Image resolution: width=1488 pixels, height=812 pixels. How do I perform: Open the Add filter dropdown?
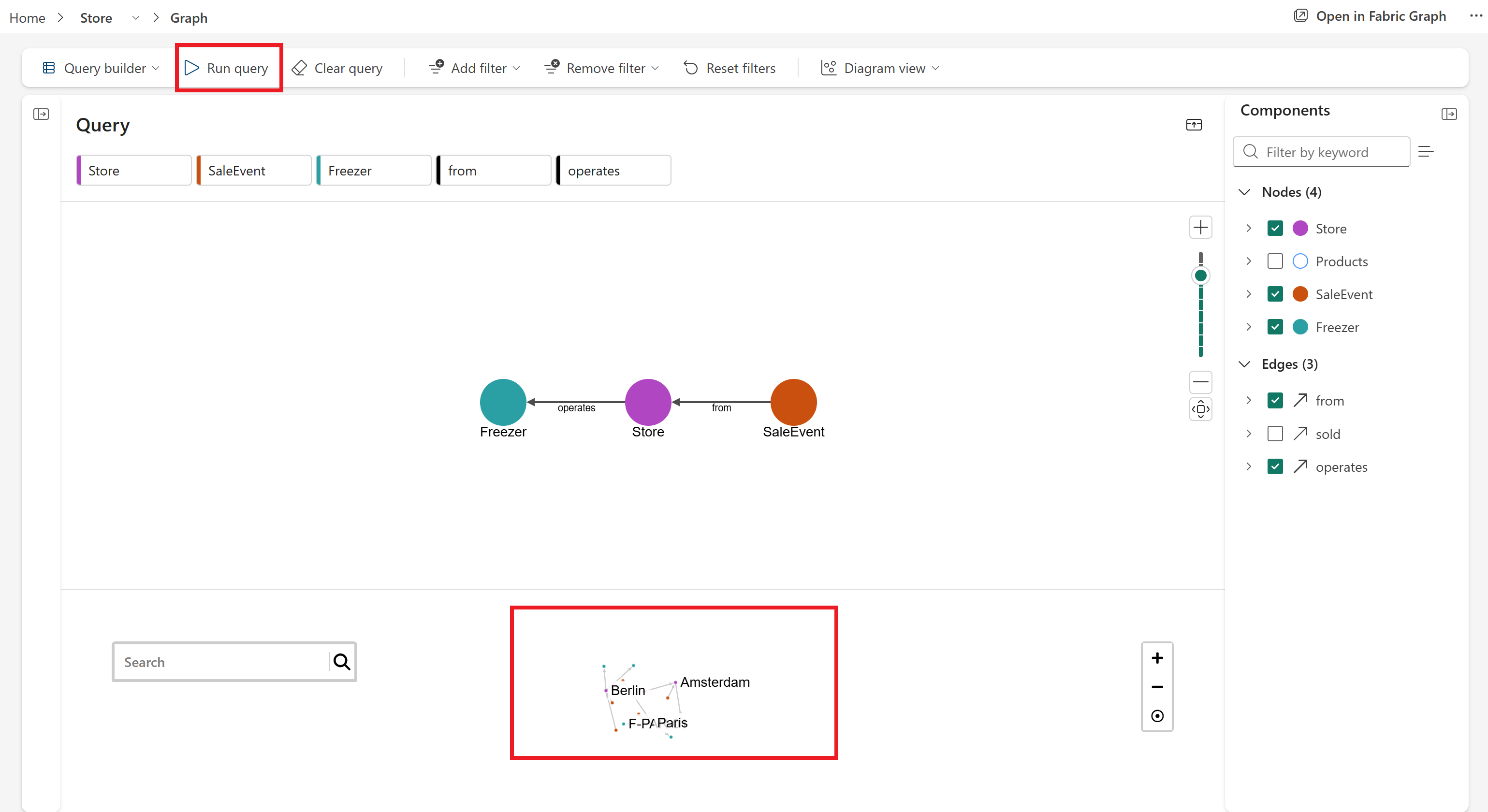516,68
